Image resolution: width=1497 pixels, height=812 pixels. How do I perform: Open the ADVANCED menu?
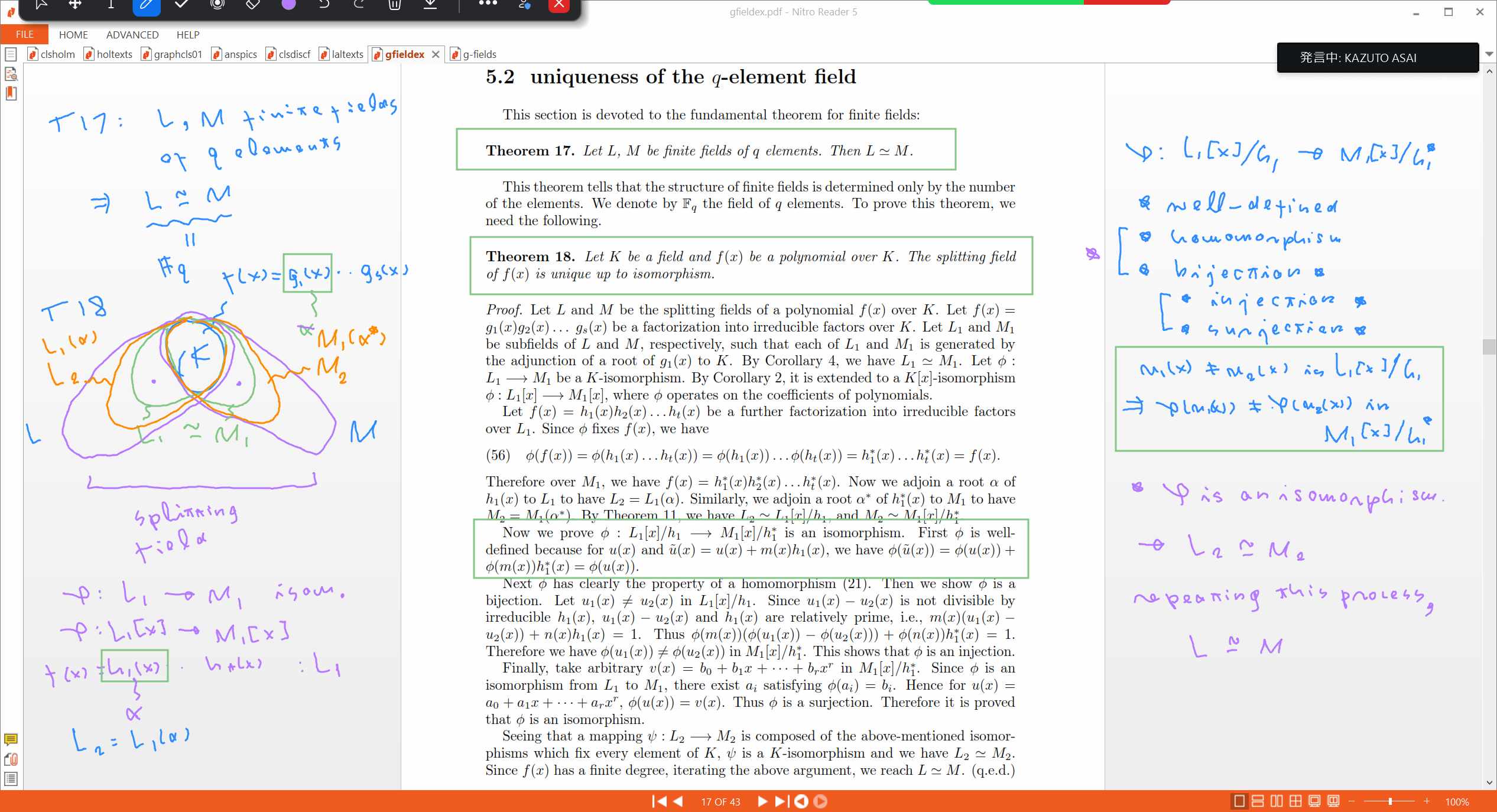(x=132, y=34)
